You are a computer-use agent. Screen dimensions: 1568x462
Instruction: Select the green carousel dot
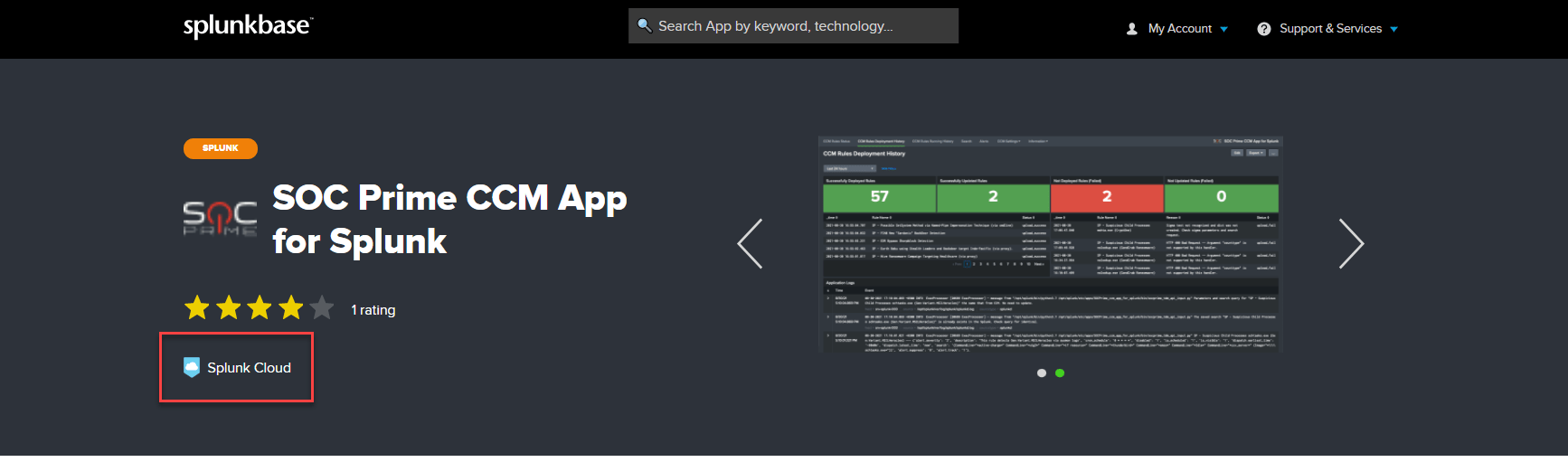point(1060,372)
